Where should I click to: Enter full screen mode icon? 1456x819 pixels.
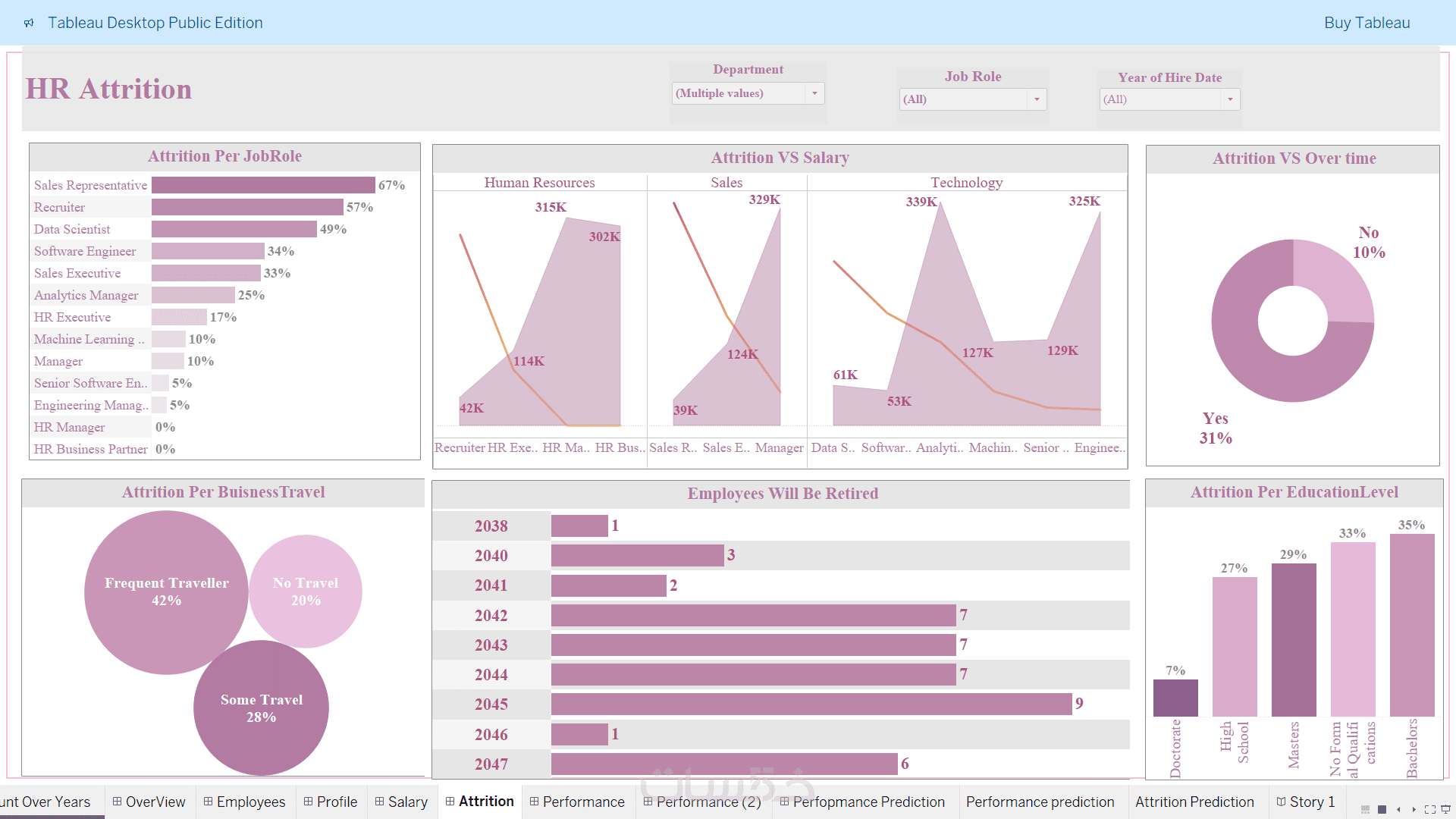(x=1429, y=809)
